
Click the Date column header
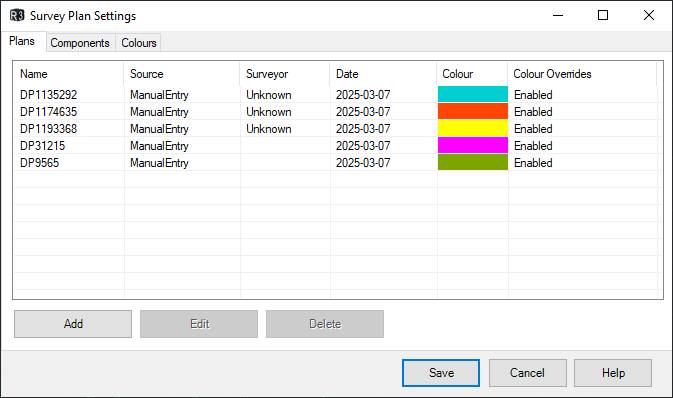point(383,74)
